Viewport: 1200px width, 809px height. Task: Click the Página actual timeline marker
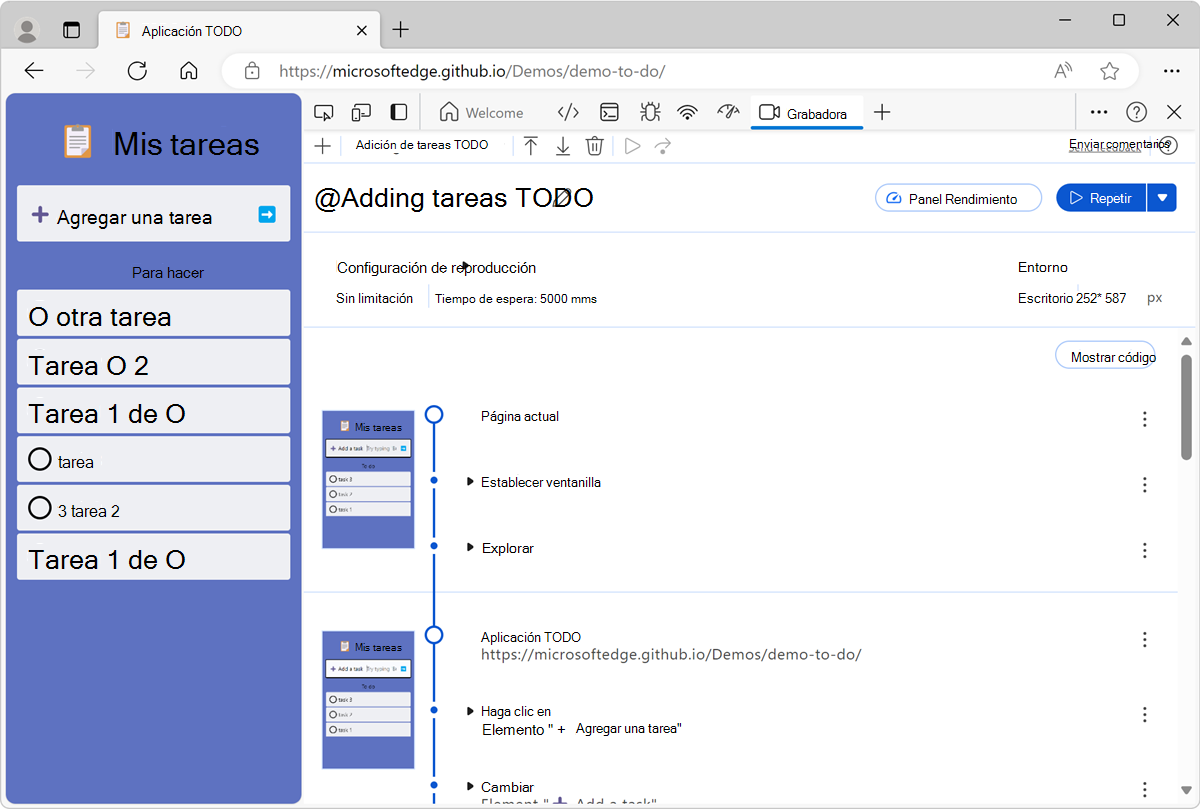click(434, 414)
